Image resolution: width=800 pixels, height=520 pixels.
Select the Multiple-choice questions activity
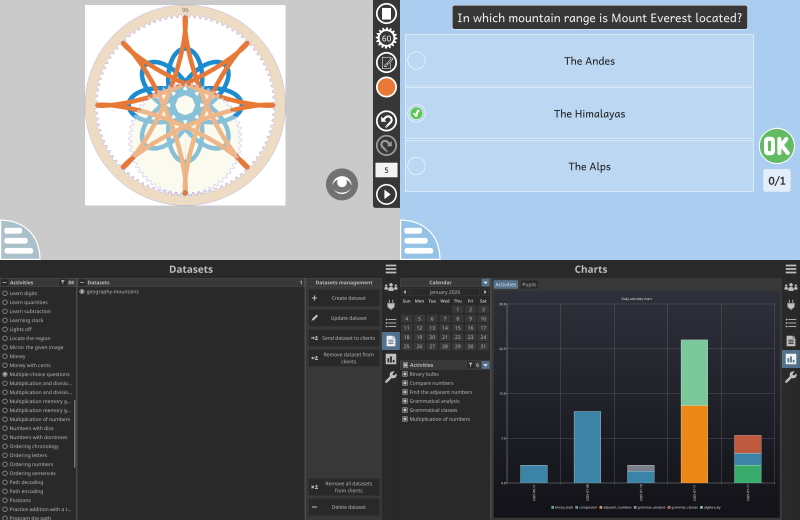pyautogui.click(x=38, y=374)
